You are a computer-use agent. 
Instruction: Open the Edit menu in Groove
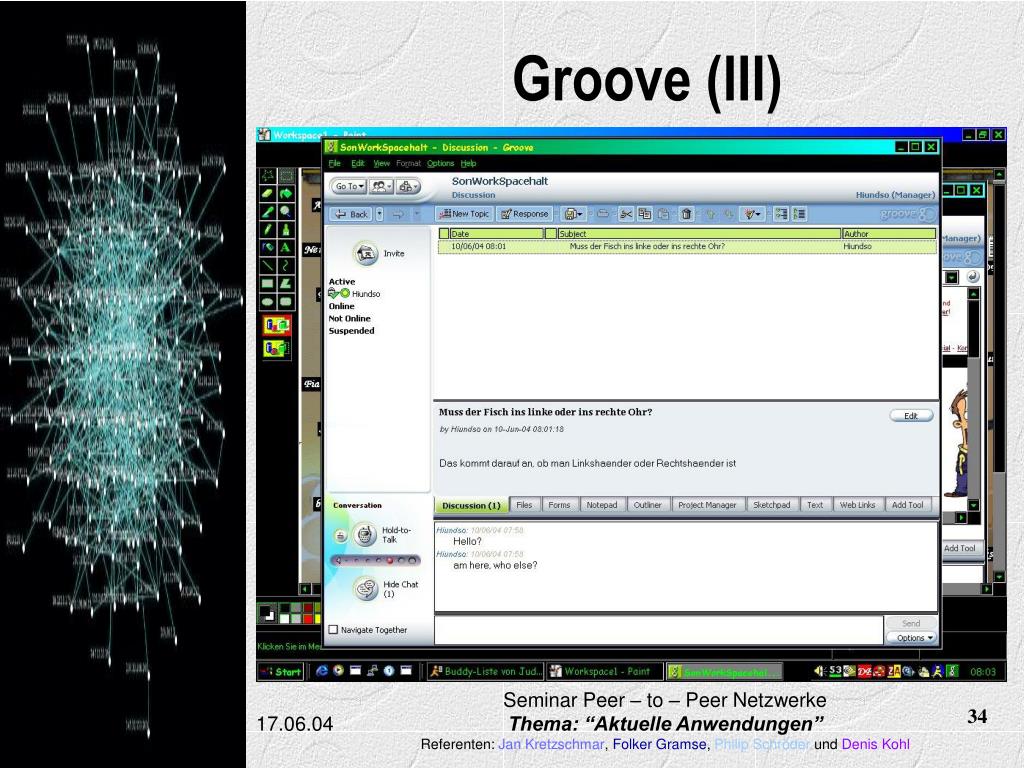tap(358, 163)
